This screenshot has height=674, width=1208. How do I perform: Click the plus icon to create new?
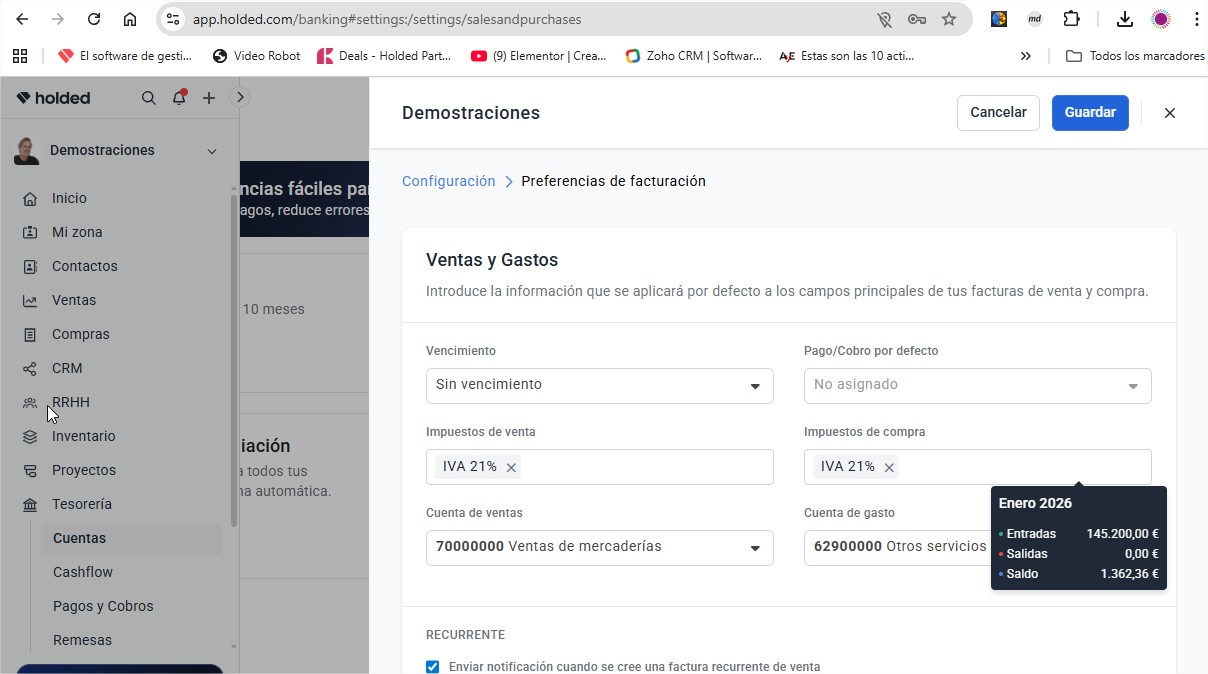[208, 97]
